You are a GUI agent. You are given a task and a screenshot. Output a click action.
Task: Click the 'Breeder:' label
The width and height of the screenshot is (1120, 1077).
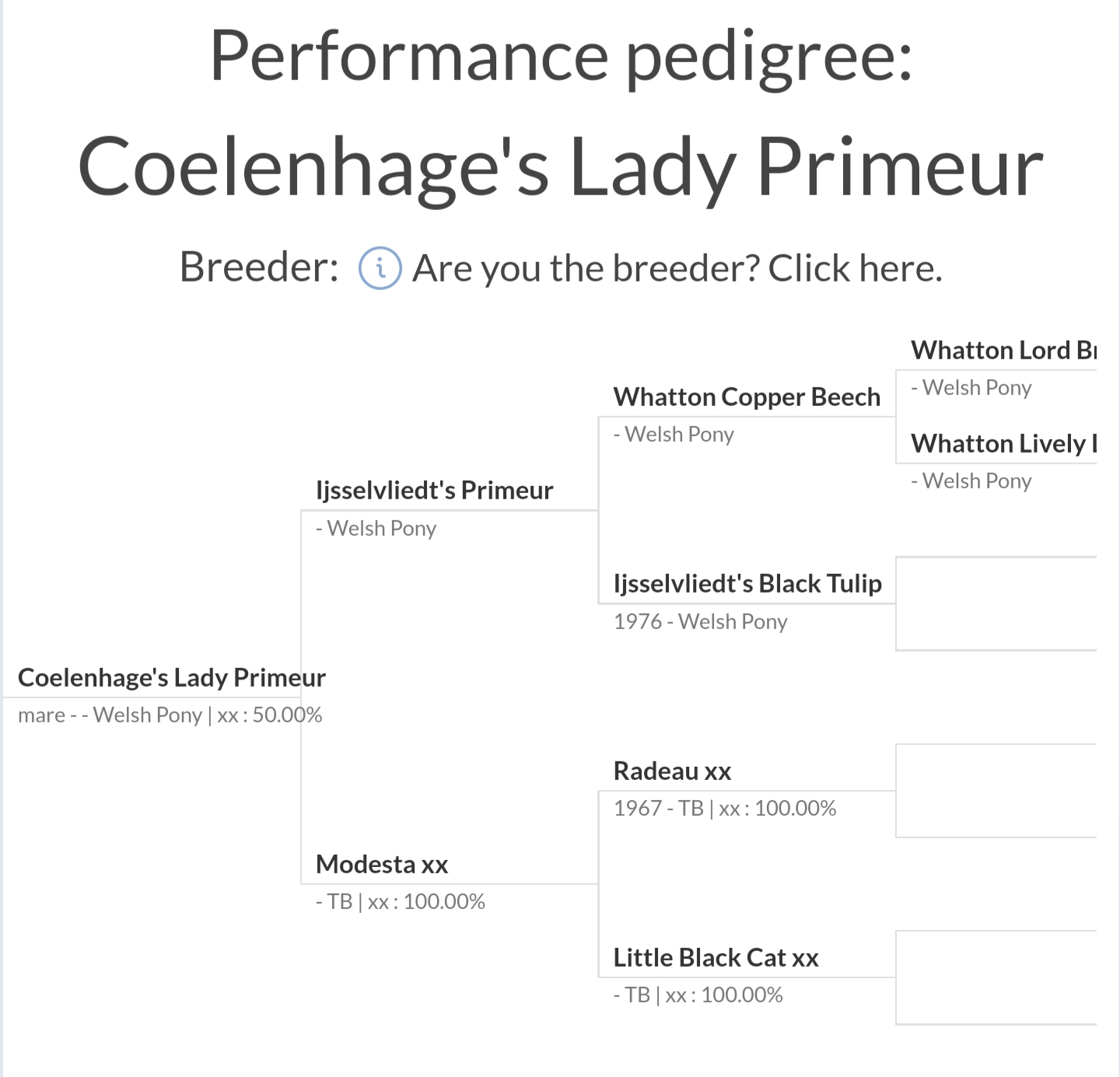[259, 268]
